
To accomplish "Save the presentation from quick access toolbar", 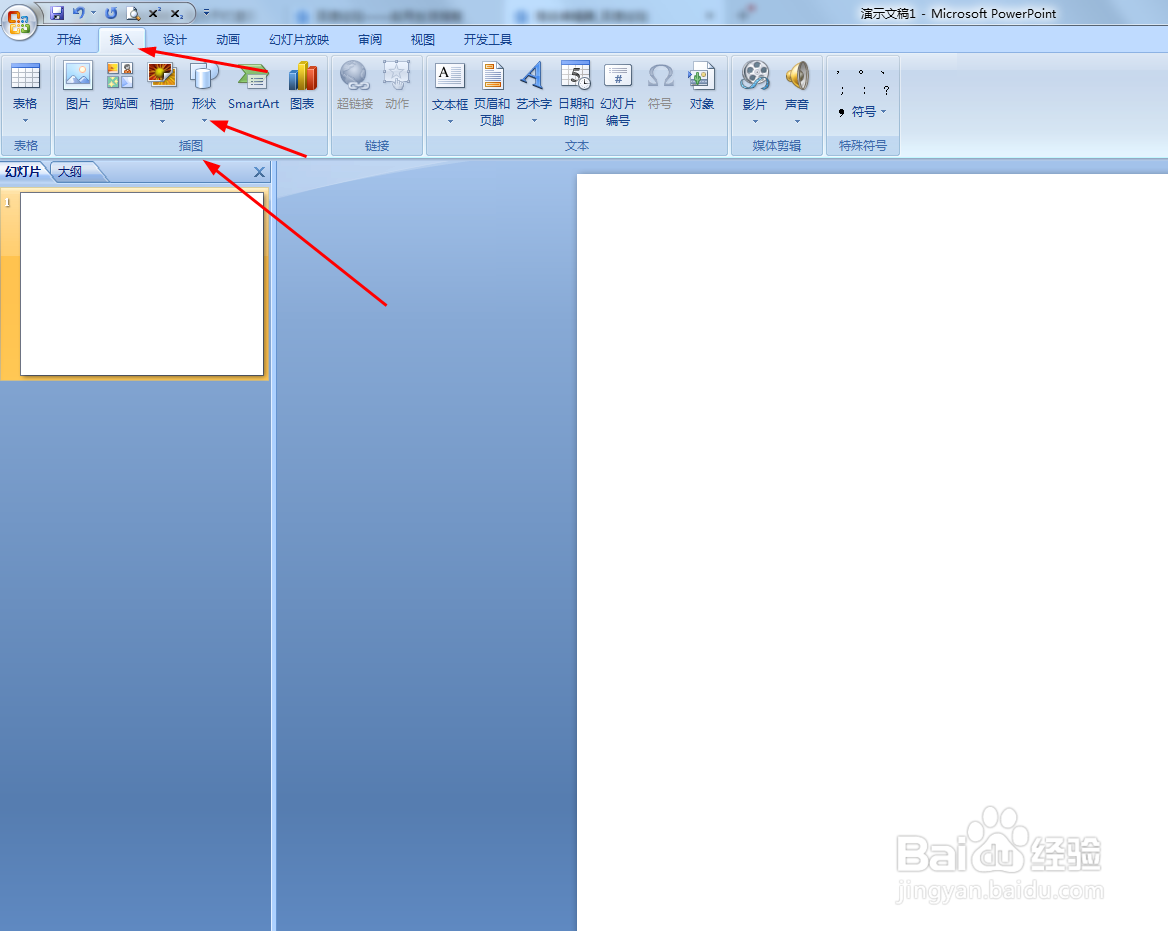I will click(x=57, y=13).
